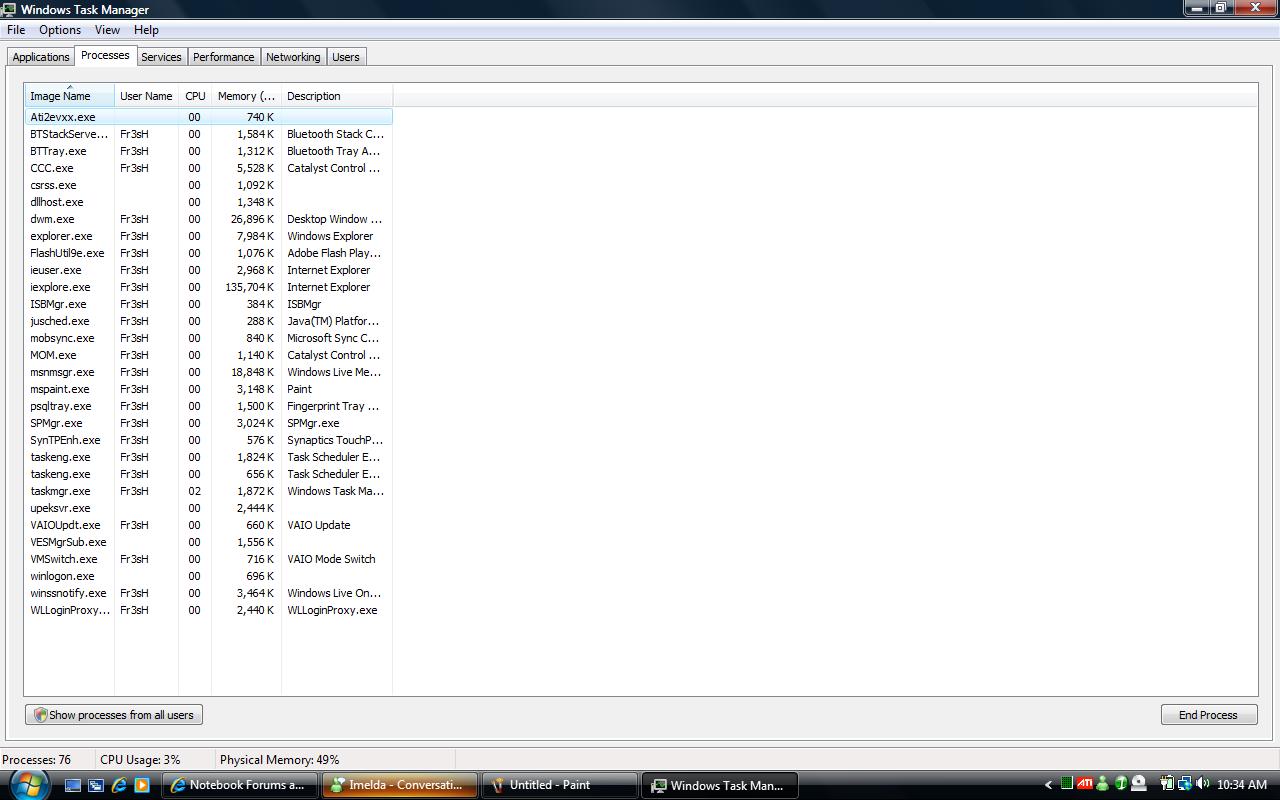1280x800 pixels.
Task: Switch to Untitled - Paint taskbar window
Action: click(559, 785)
